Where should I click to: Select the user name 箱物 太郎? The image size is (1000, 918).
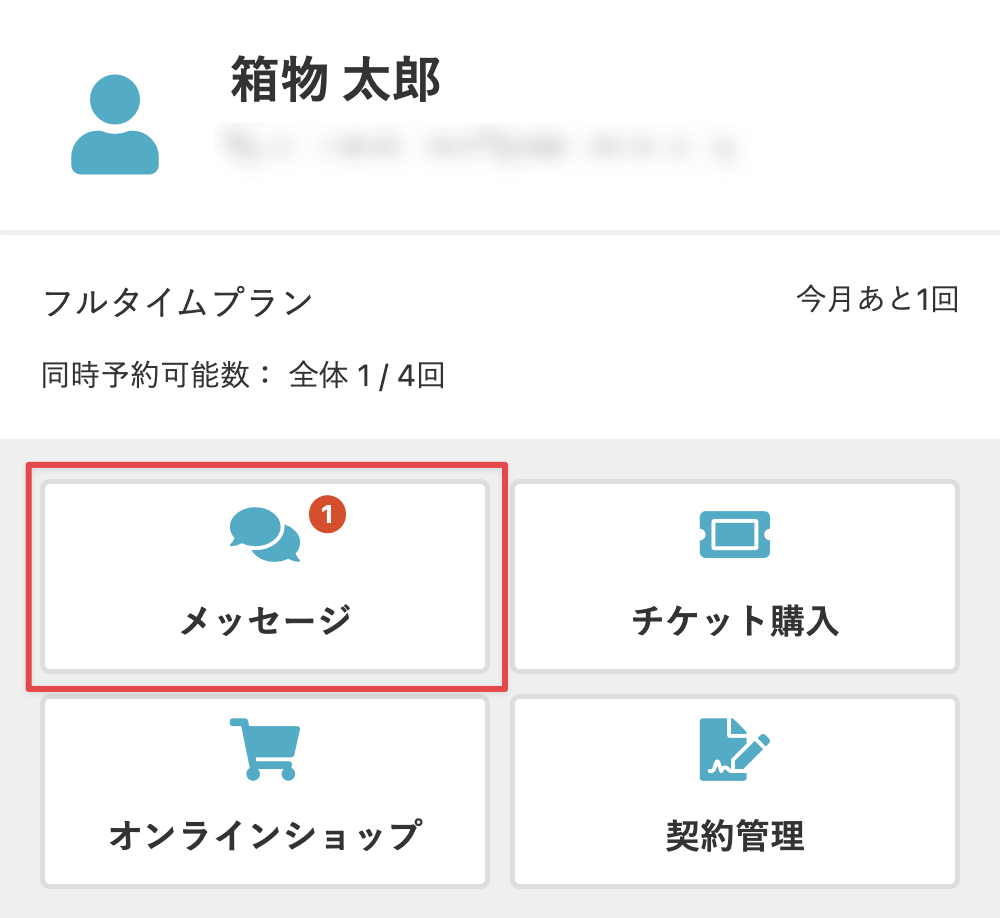click(336, 79)
